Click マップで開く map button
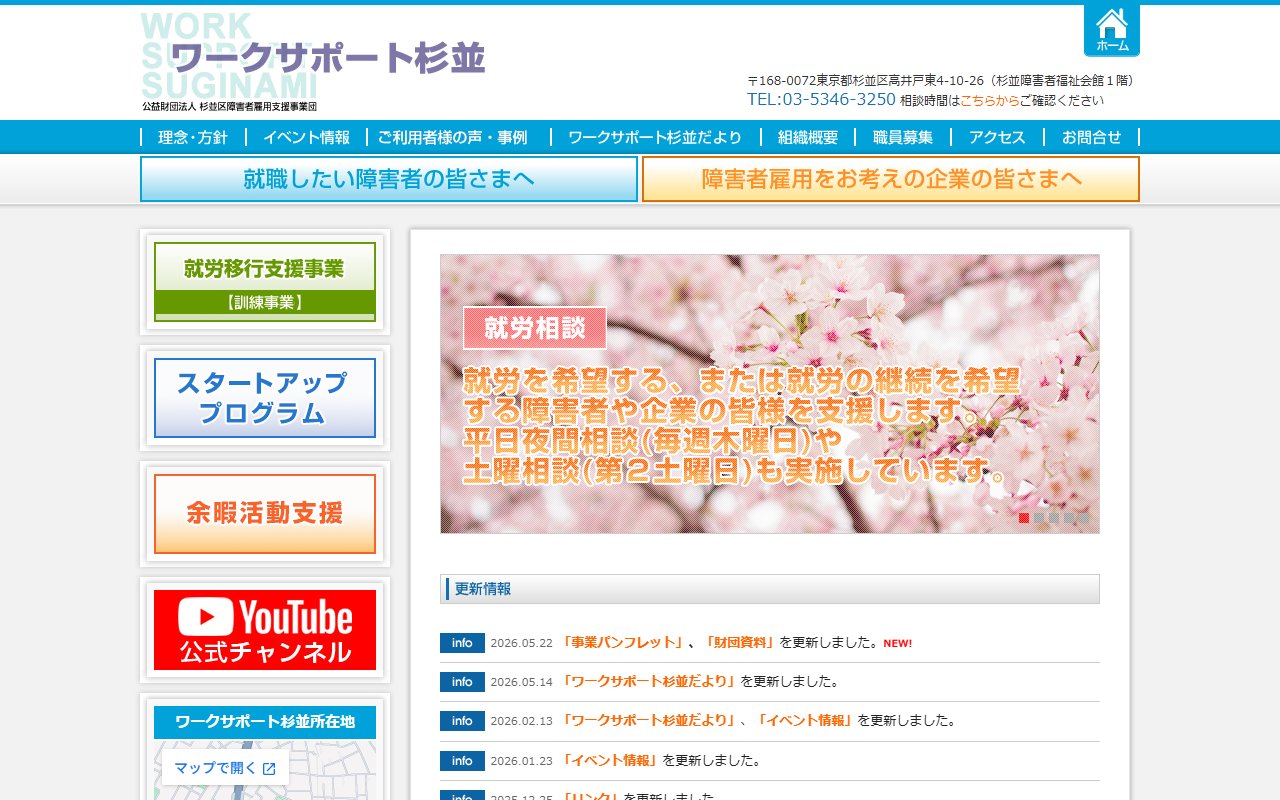 point(225,768)
